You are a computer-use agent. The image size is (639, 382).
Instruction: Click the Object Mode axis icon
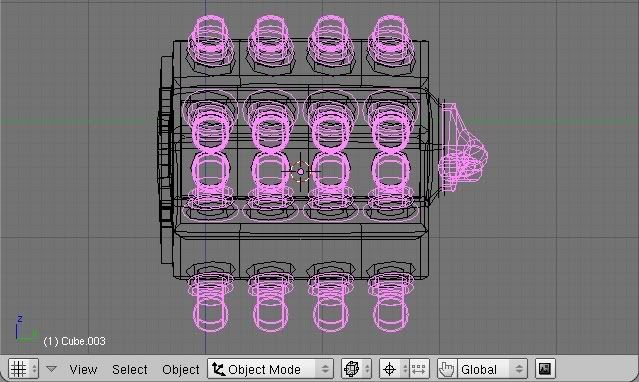click(x=218, y=369)
